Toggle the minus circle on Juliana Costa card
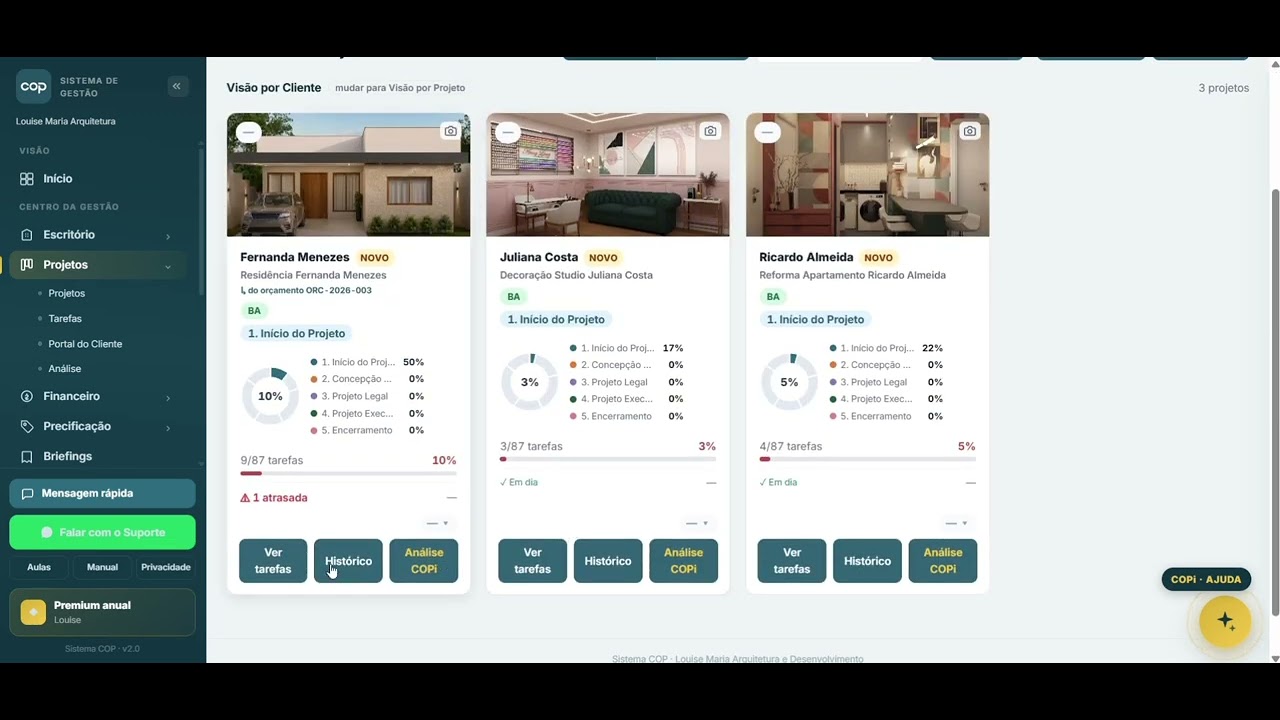Viewport: 1280px width, 720px height. (x=508, y=132)
